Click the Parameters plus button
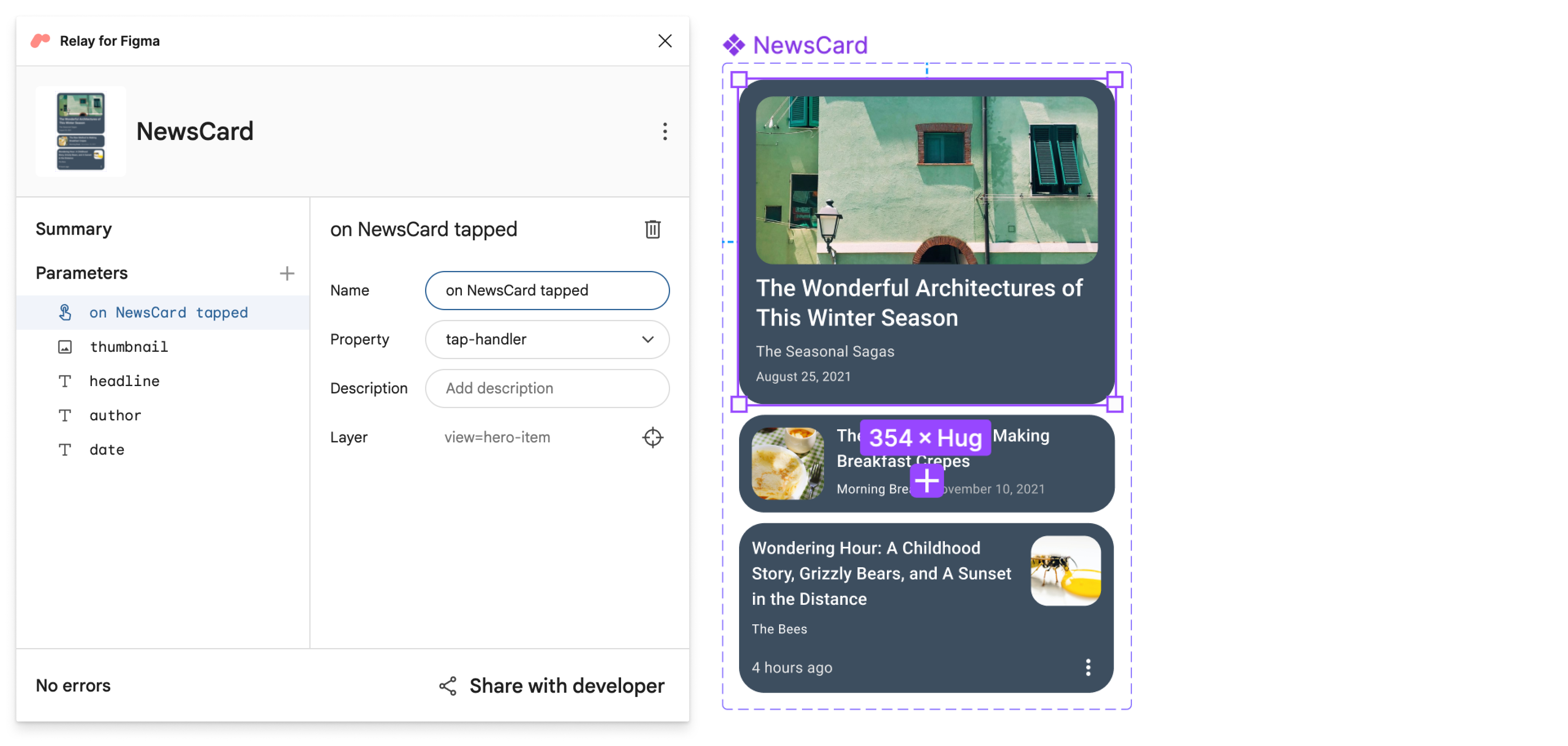The height and width of the screenshot is (746, 1568). 286,273
